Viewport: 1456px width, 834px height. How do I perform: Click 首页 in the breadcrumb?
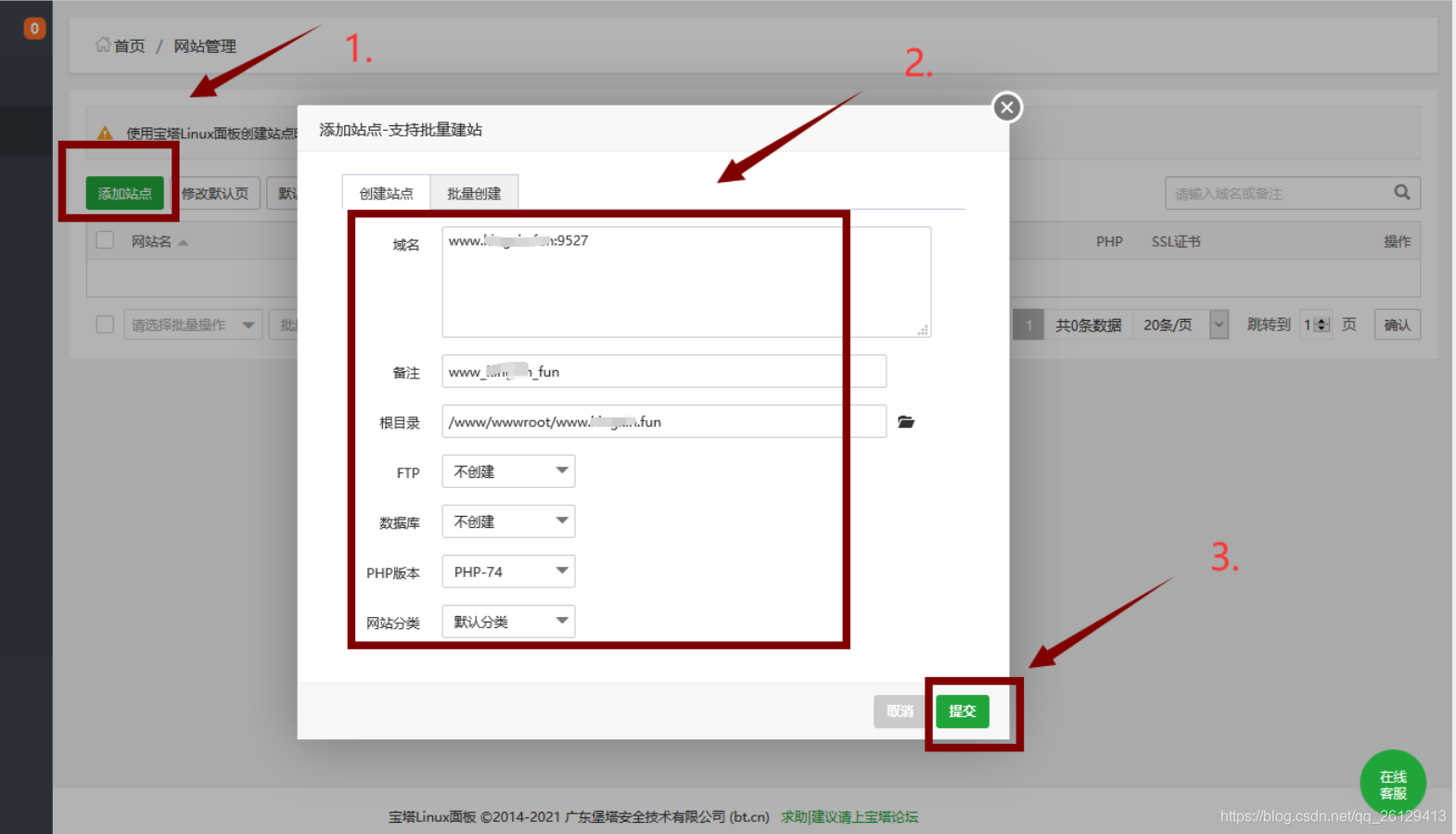pos(130,45)
